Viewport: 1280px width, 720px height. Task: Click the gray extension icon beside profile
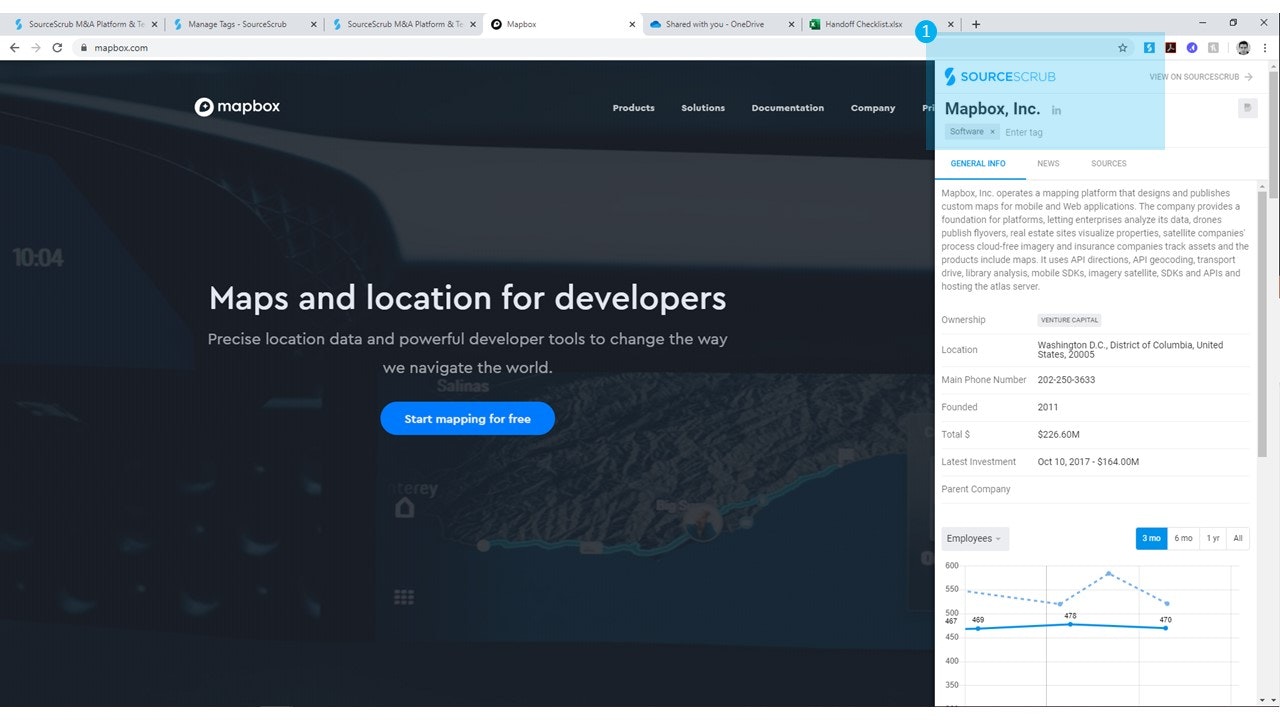(1213, 47)
